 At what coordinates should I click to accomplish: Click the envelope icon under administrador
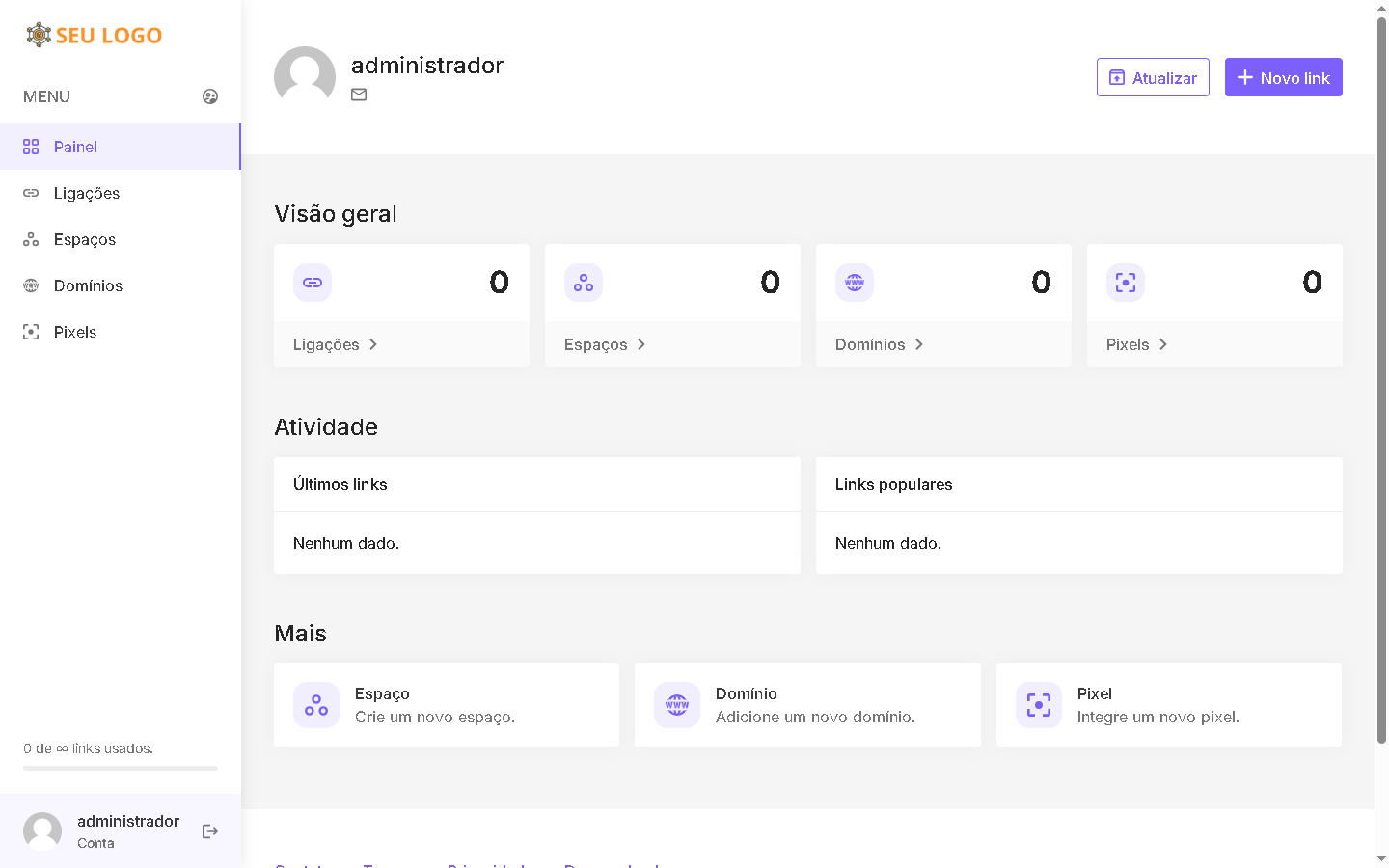[359, 95]
